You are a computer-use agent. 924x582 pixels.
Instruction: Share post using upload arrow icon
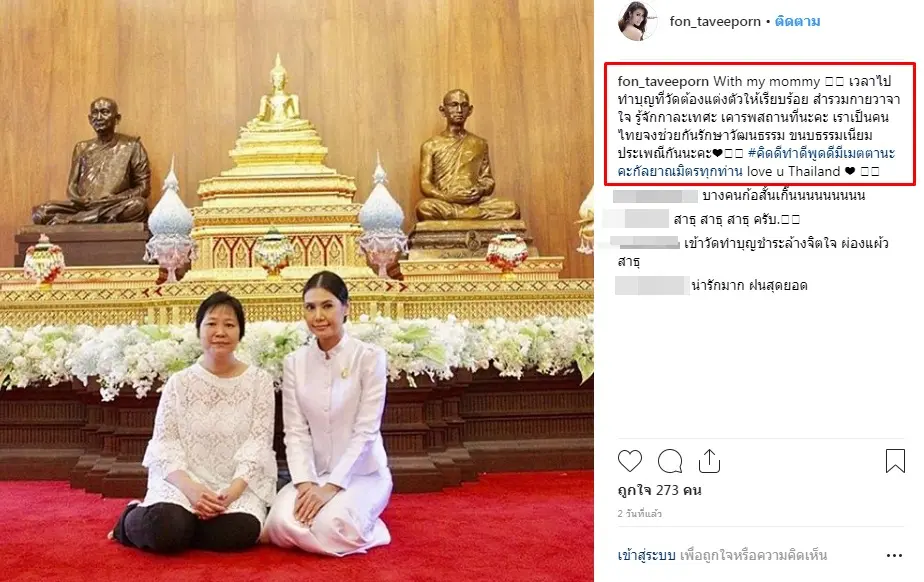[710, 461]
